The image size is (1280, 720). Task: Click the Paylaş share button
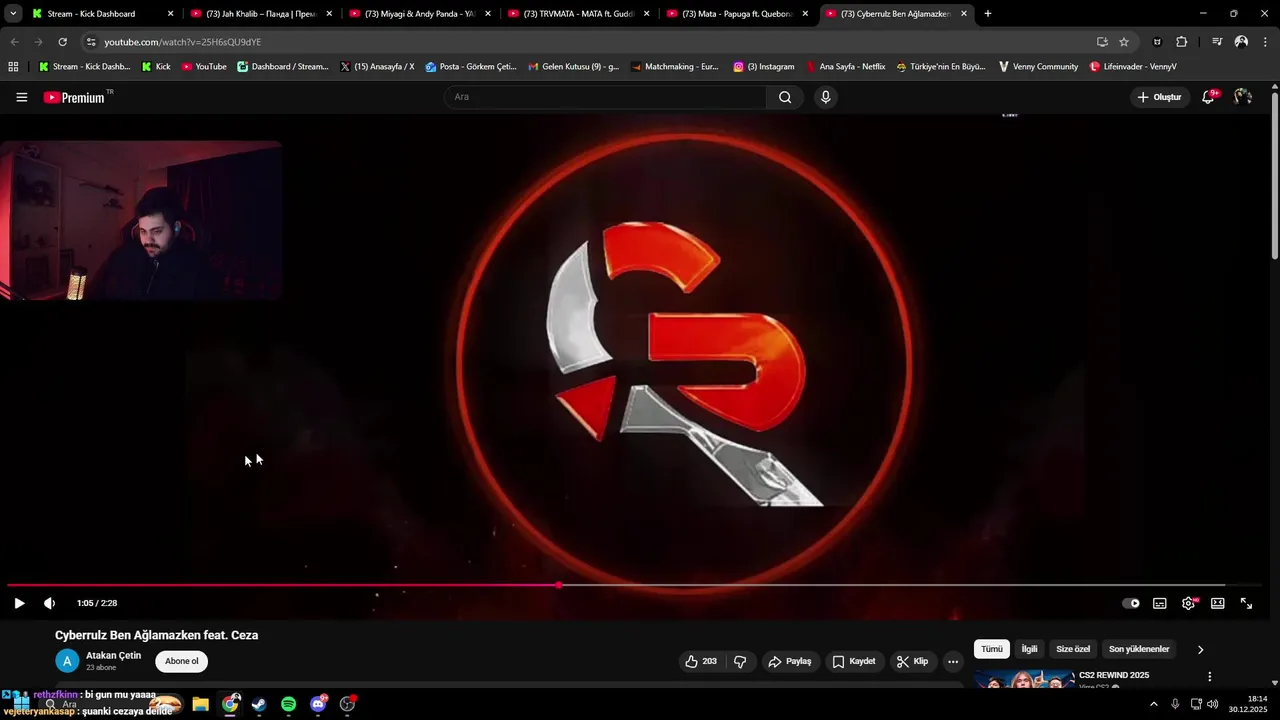click(789, 661)
